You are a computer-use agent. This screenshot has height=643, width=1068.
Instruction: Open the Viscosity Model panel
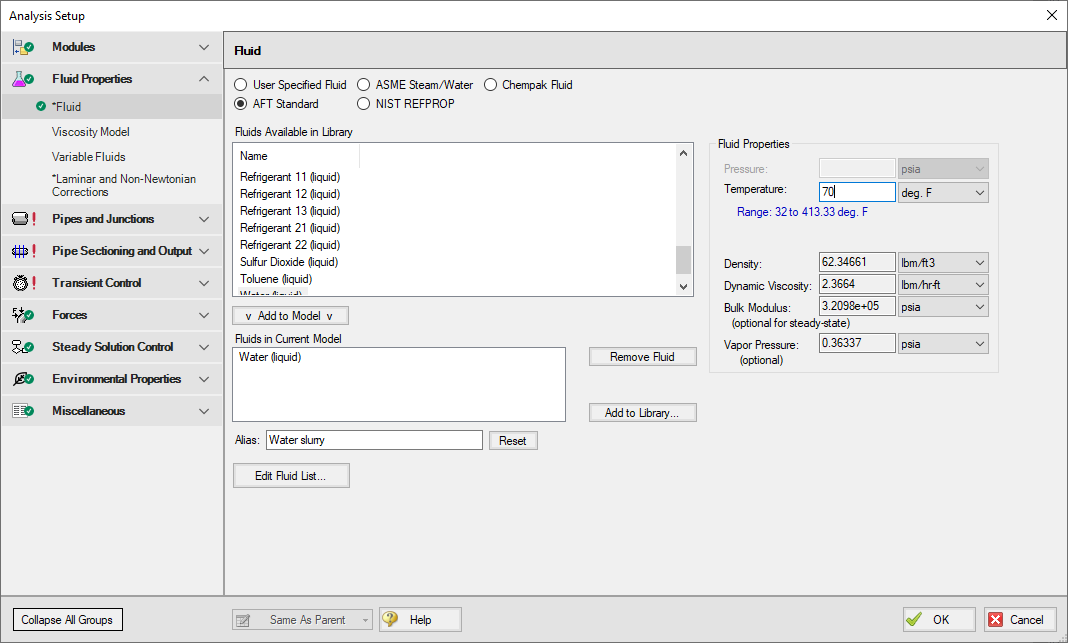91,132
